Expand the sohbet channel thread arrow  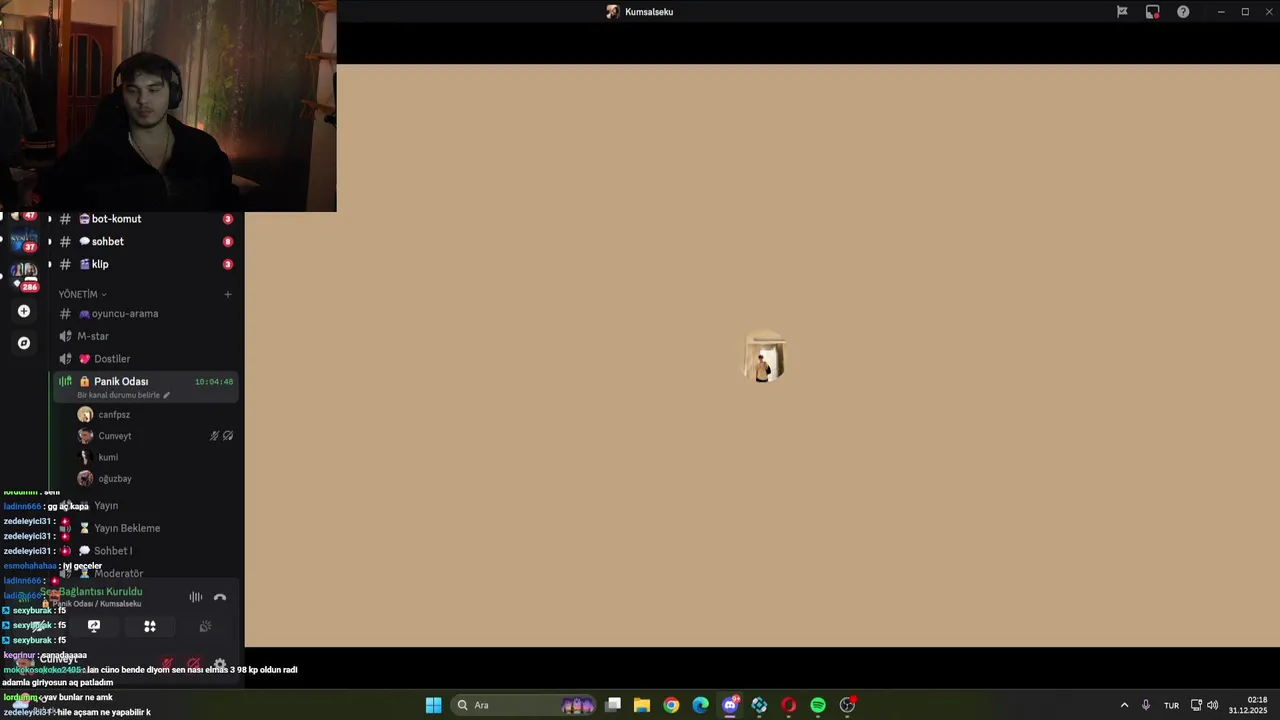(49, 242)
